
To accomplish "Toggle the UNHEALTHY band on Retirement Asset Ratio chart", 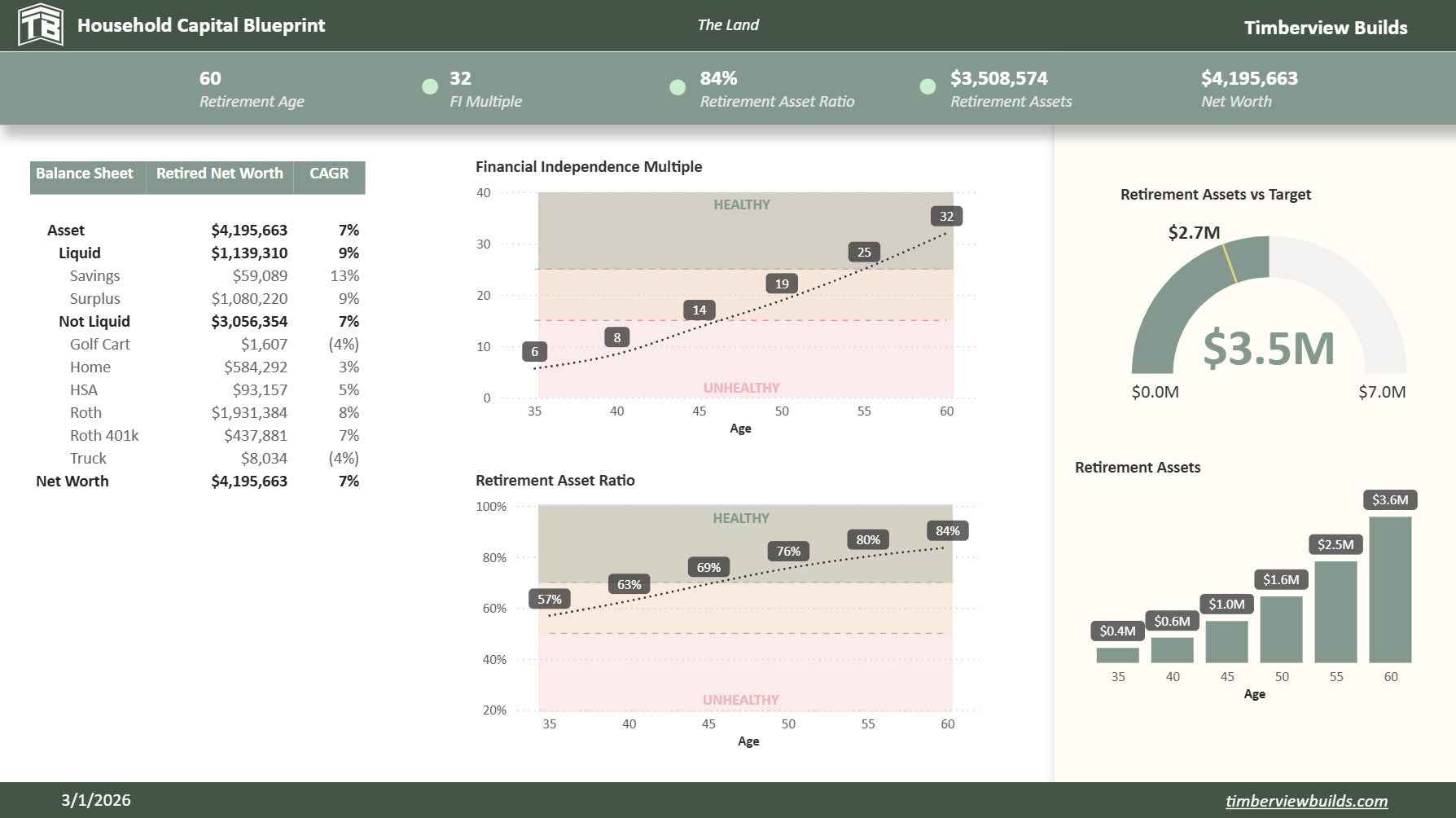I will 741,699.
